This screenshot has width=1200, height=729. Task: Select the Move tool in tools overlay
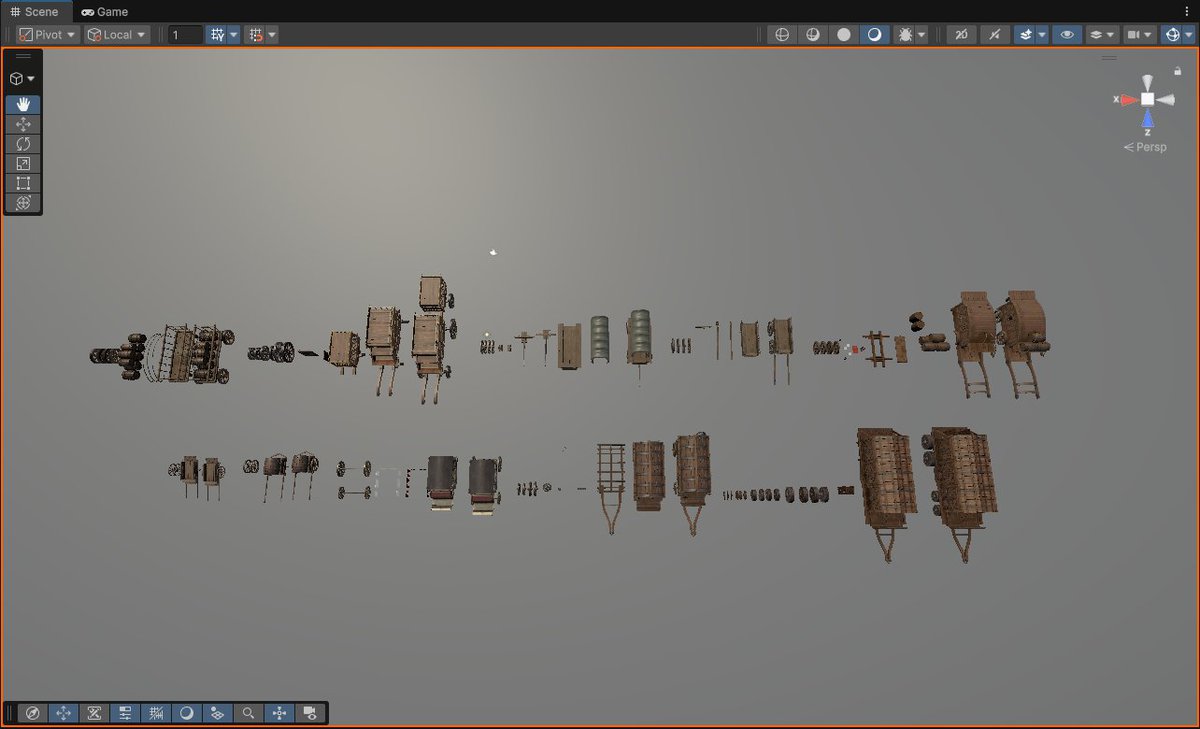pos(23,124)
